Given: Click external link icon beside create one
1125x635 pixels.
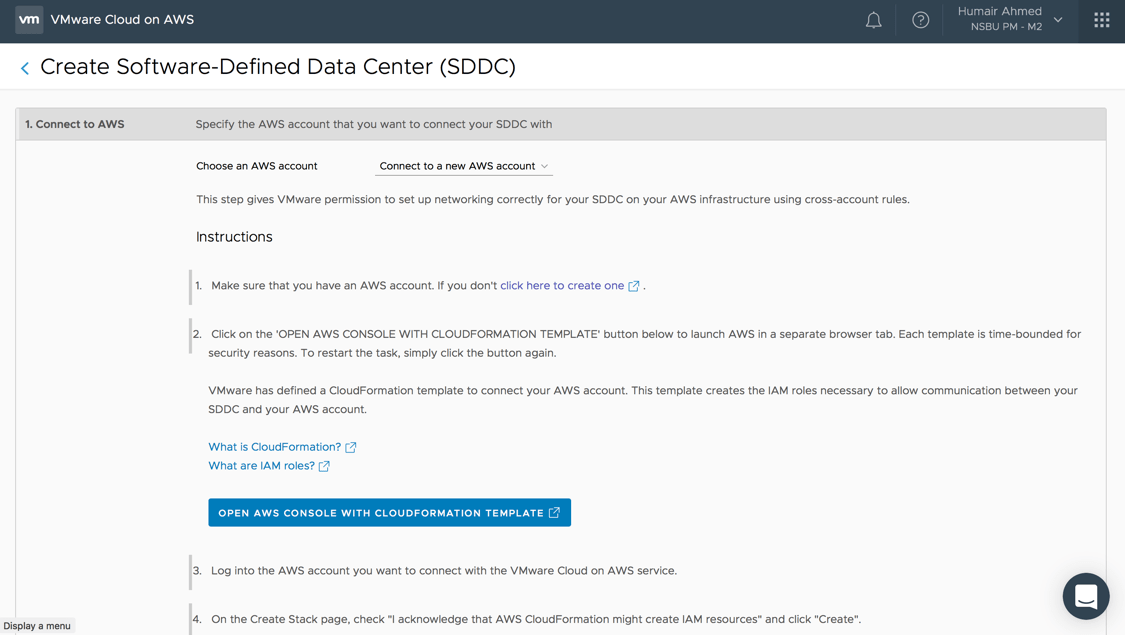Looking at the screenshot, I should coord(634,286).
